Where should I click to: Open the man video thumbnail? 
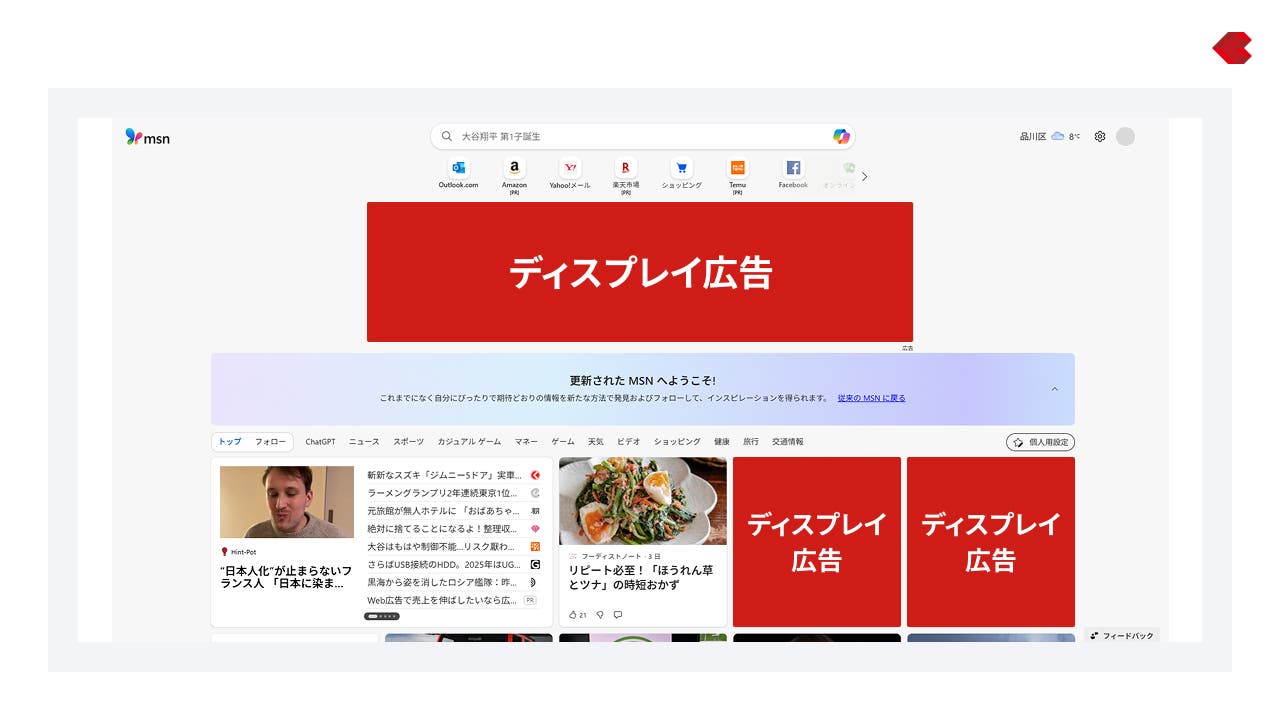pos(287,502)
